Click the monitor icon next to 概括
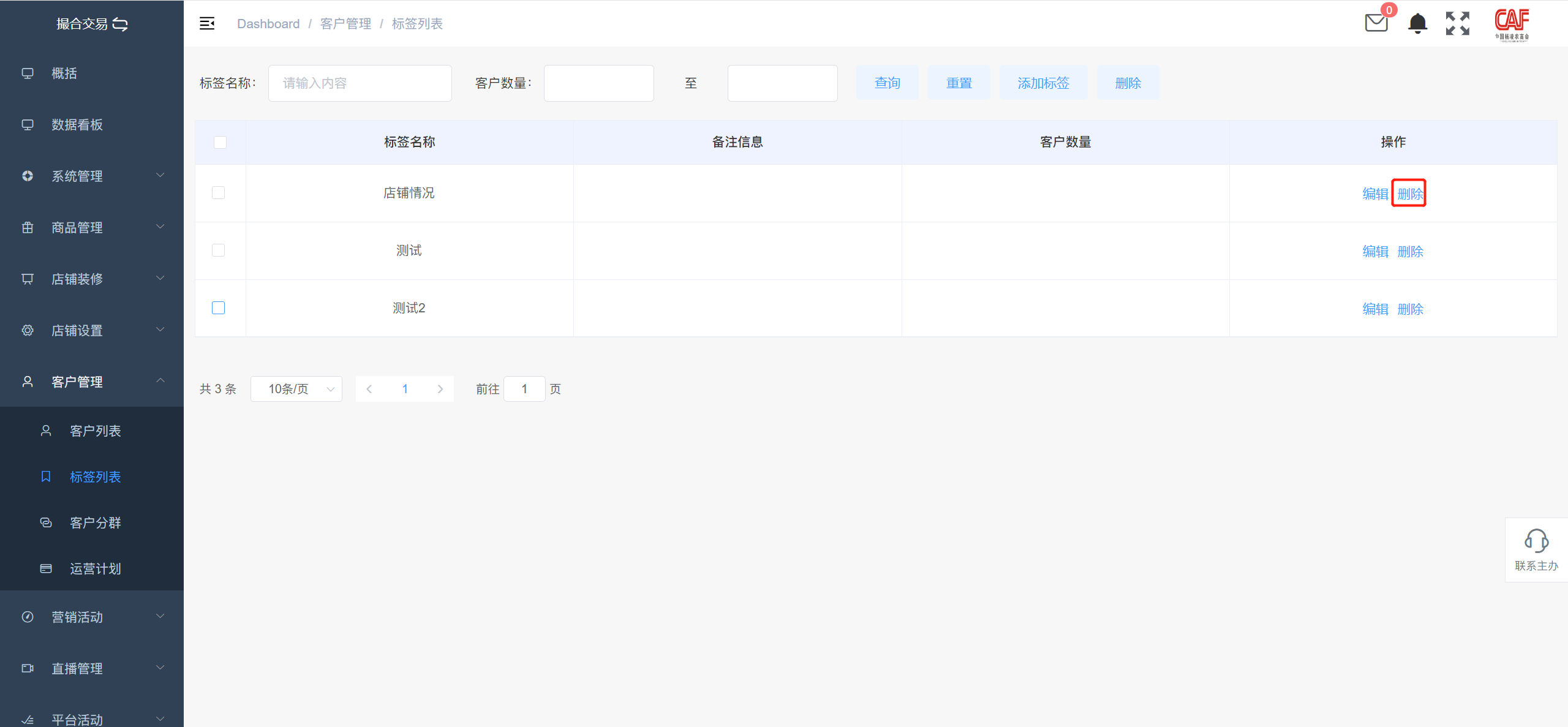The width and height of the screenshot is (1568, 727). click(x=28, y=73)
